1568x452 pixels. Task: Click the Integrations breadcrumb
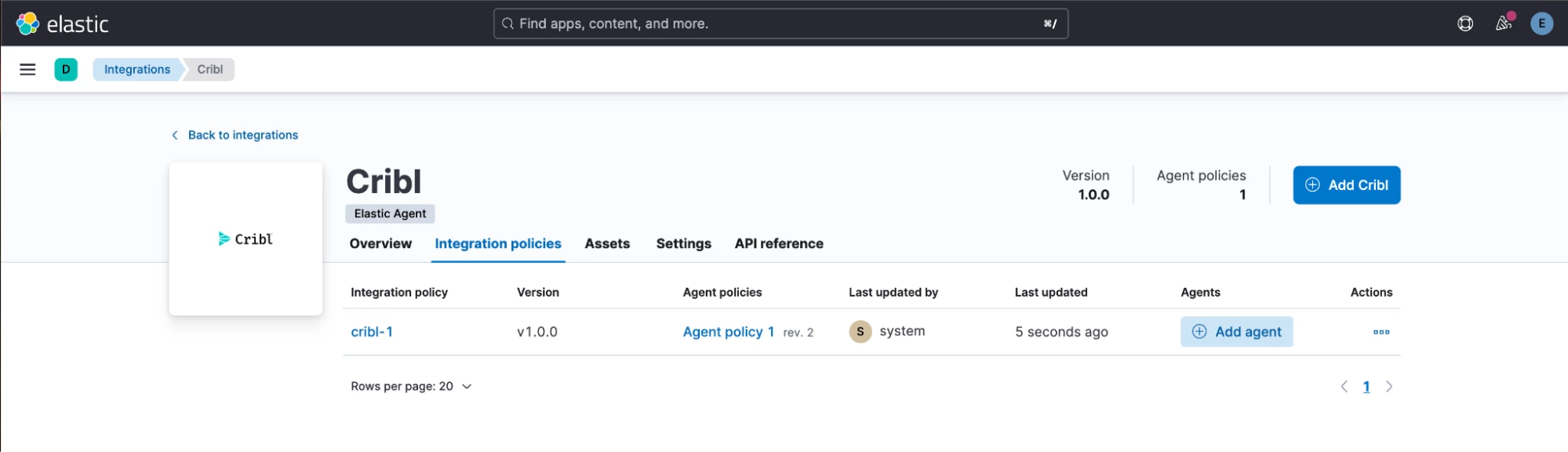click(x=137, y=69)
